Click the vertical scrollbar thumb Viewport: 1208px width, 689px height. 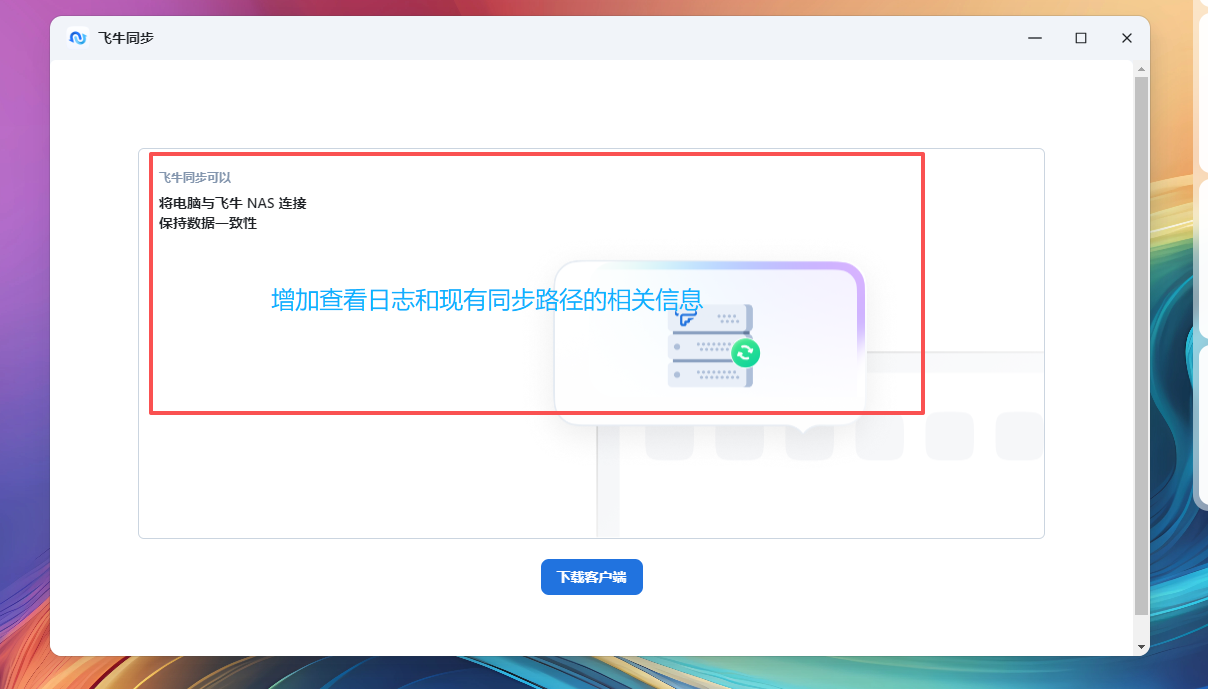(x=1141, y=346)
